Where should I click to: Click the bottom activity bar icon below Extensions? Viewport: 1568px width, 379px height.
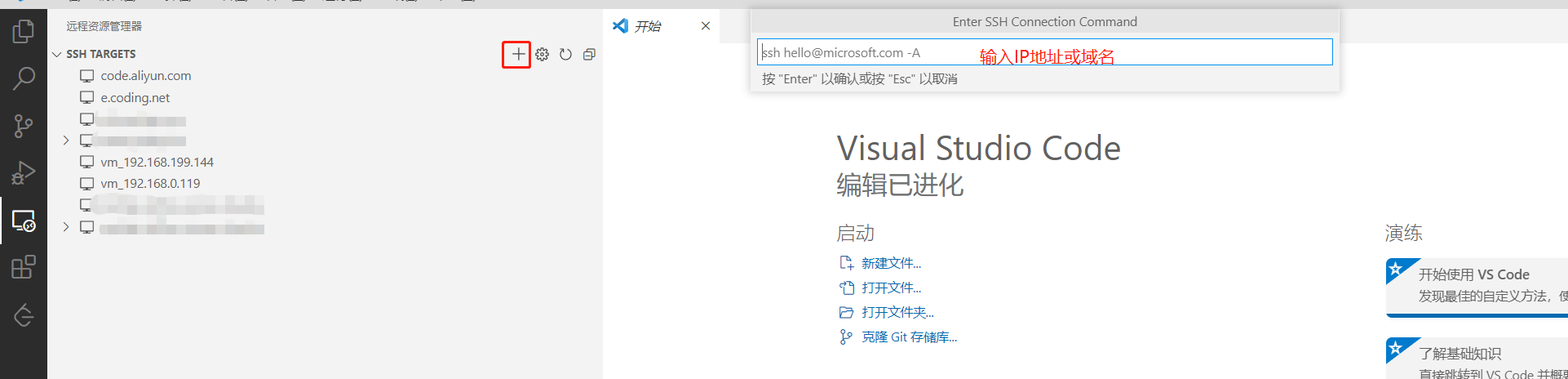point(24,314)
